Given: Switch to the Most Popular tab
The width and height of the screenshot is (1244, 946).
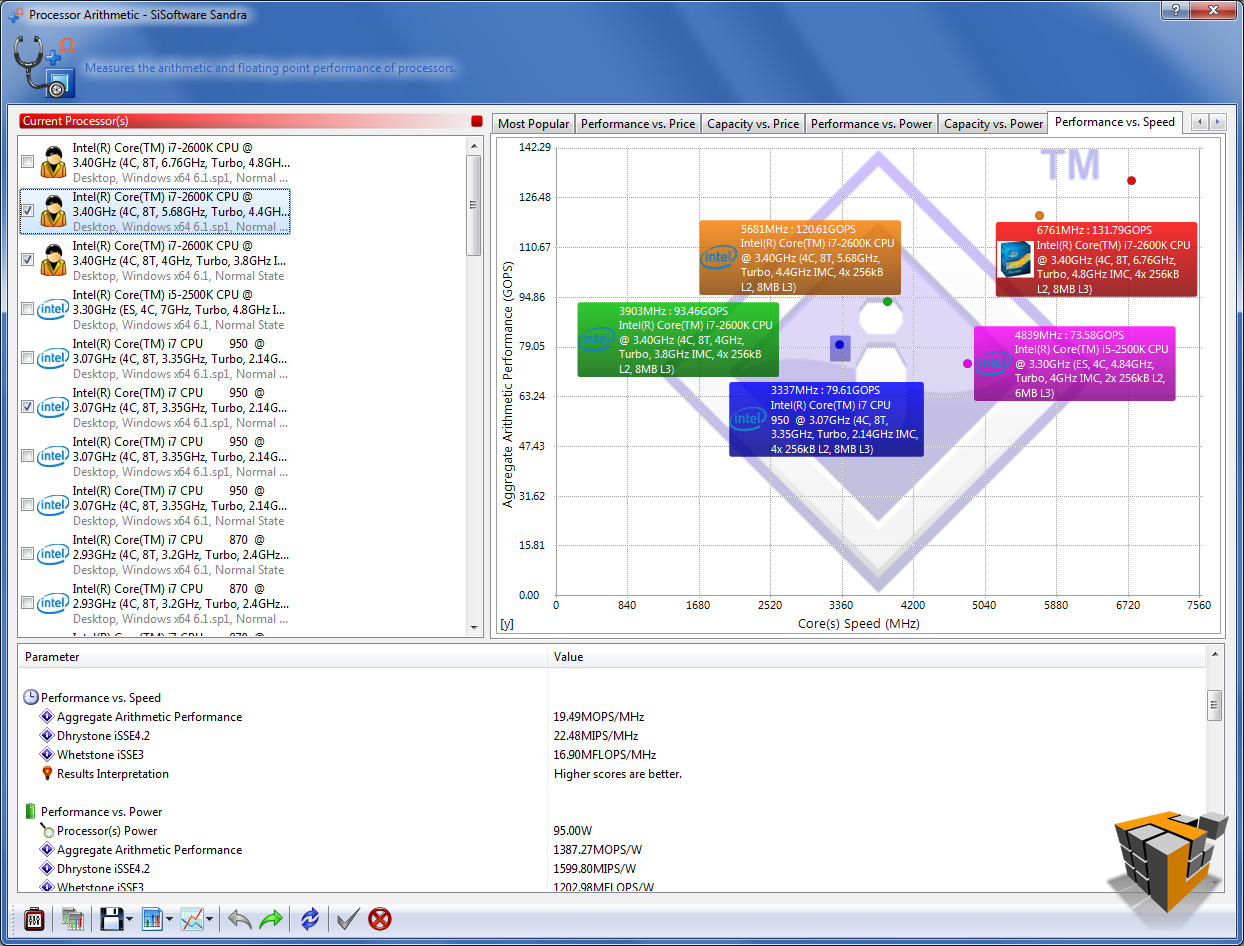Looking at the screenshot, I should click(534, 124).
